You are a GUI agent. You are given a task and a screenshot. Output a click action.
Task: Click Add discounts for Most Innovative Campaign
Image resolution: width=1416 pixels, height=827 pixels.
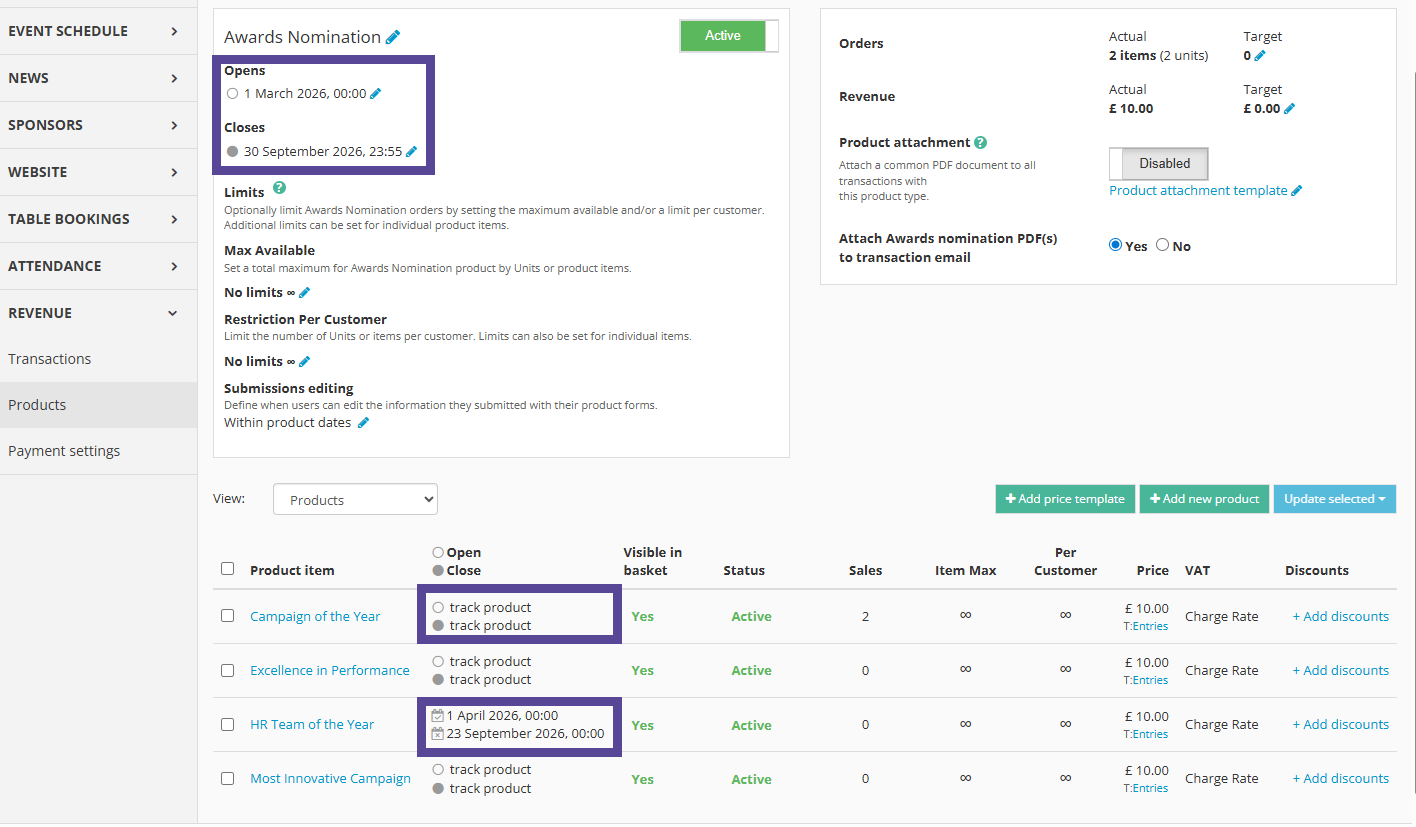(x=1340, y=778)
